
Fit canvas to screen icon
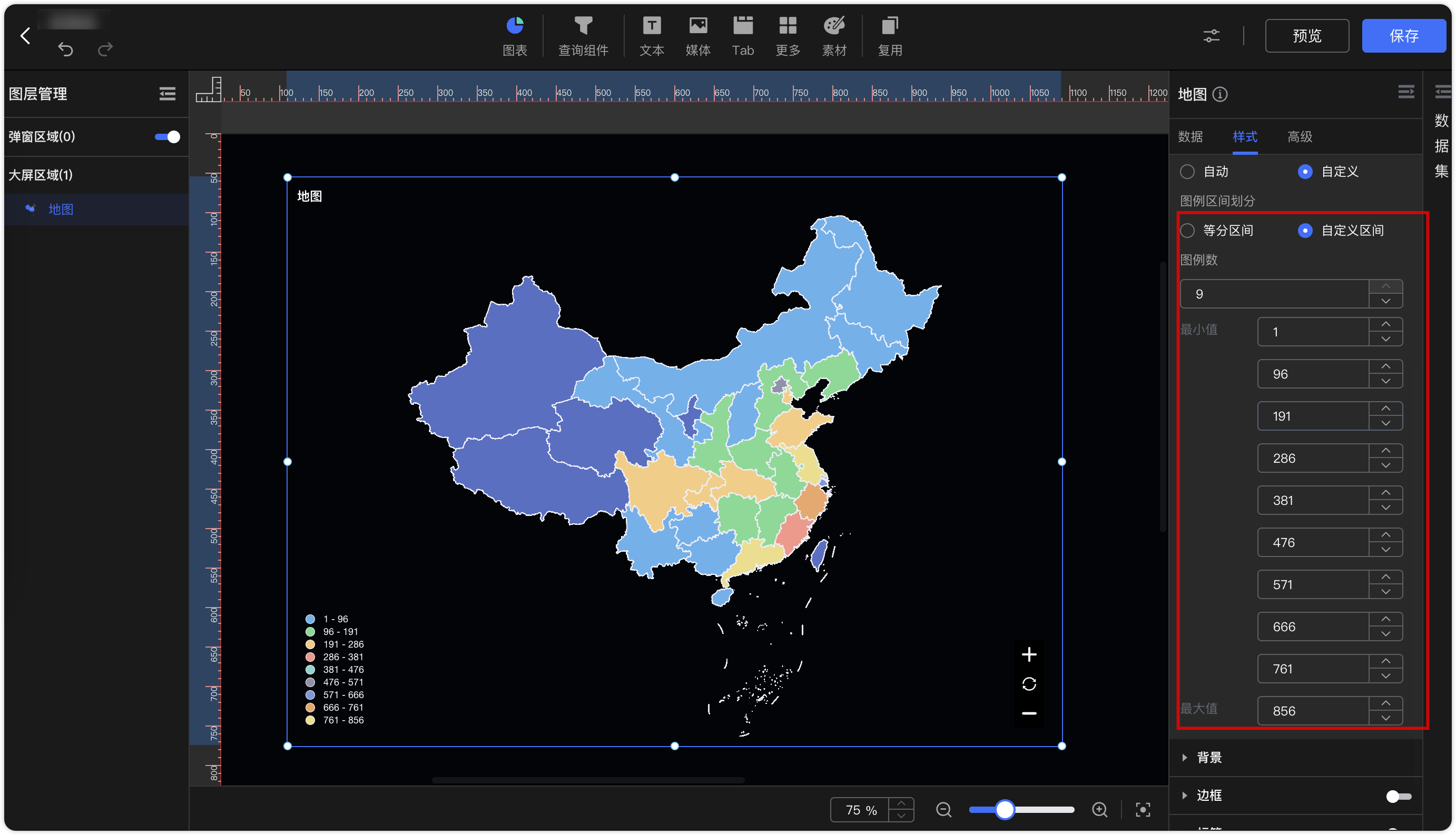1142,809
